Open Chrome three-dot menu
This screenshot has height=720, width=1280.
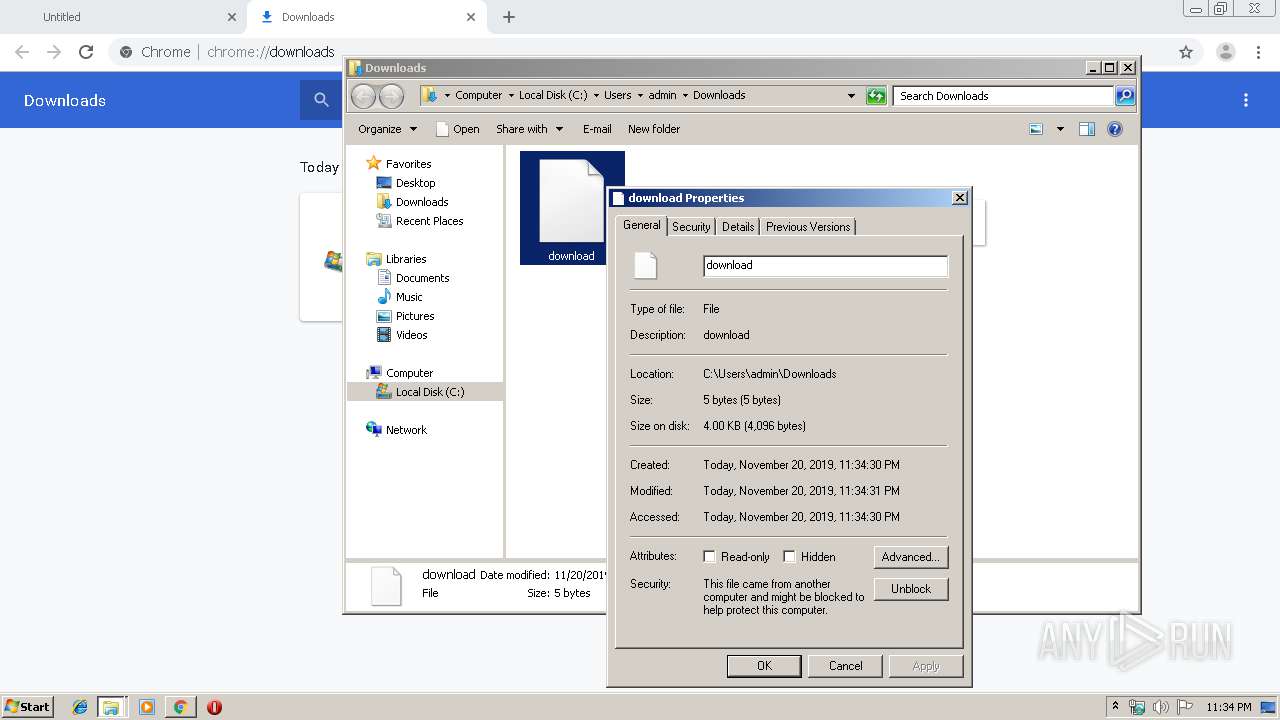[x=1258, y=52]
